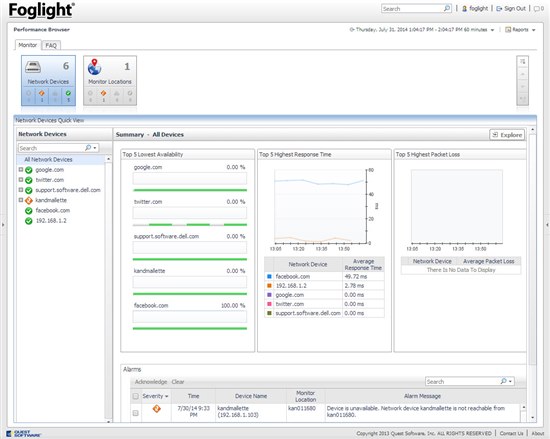Open the messages bubble icon
Viewport: 550px width, 439px height.
[x=537, y=9]
